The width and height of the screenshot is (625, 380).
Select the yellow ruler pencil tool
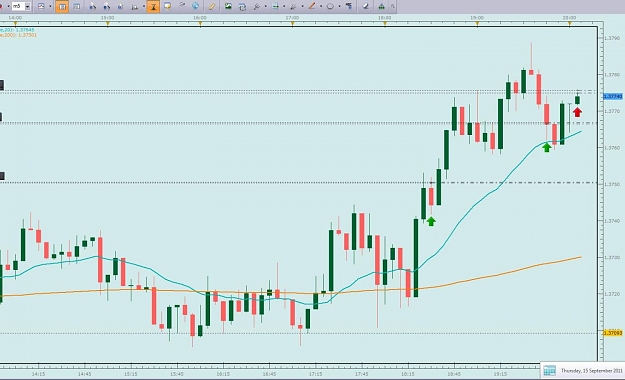212,6
